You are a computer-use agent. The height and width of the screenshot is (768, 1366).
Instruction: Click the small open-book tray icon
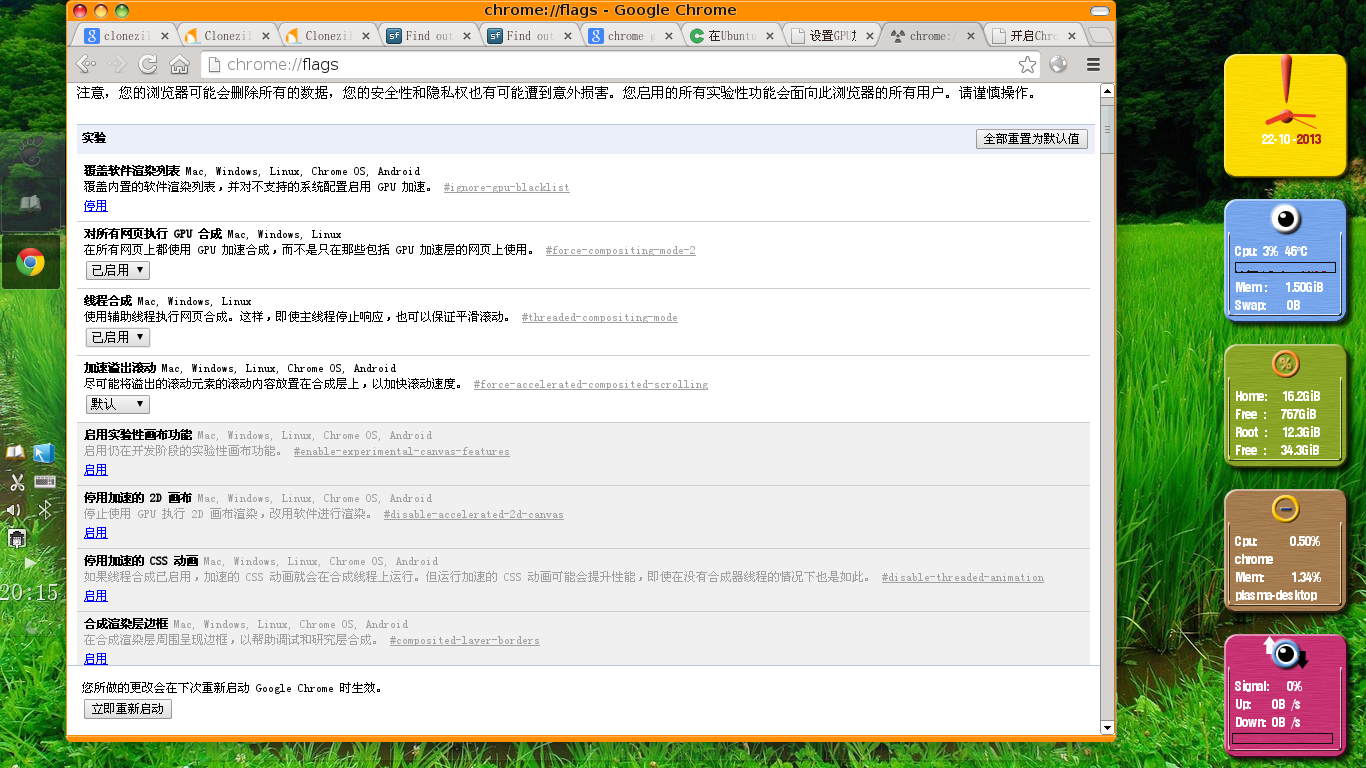[x=15, y=454]
